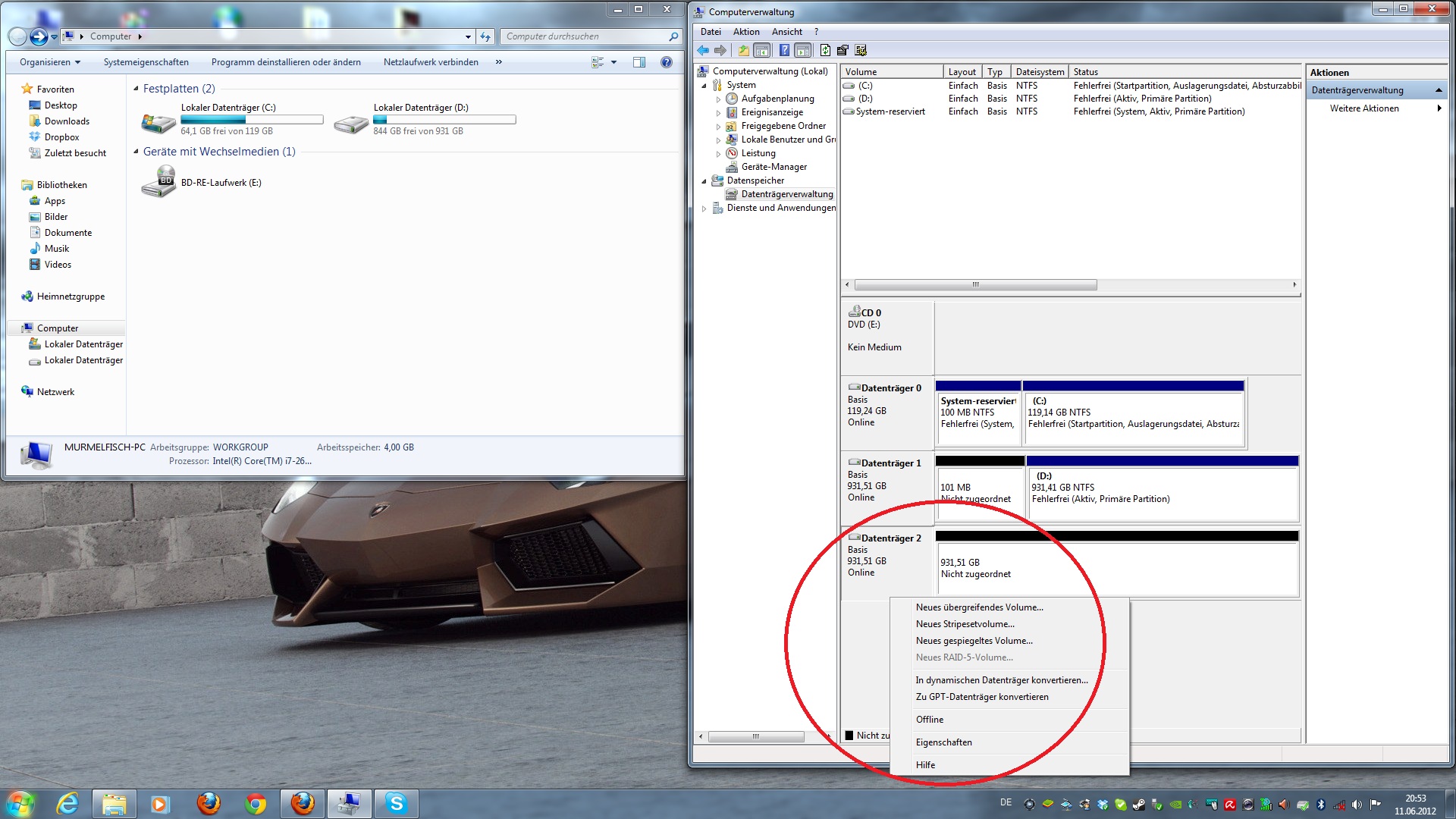Open the blue help icon in toolbar
This screenshot has height=819, width=1456.
click(x=784, y=50)
